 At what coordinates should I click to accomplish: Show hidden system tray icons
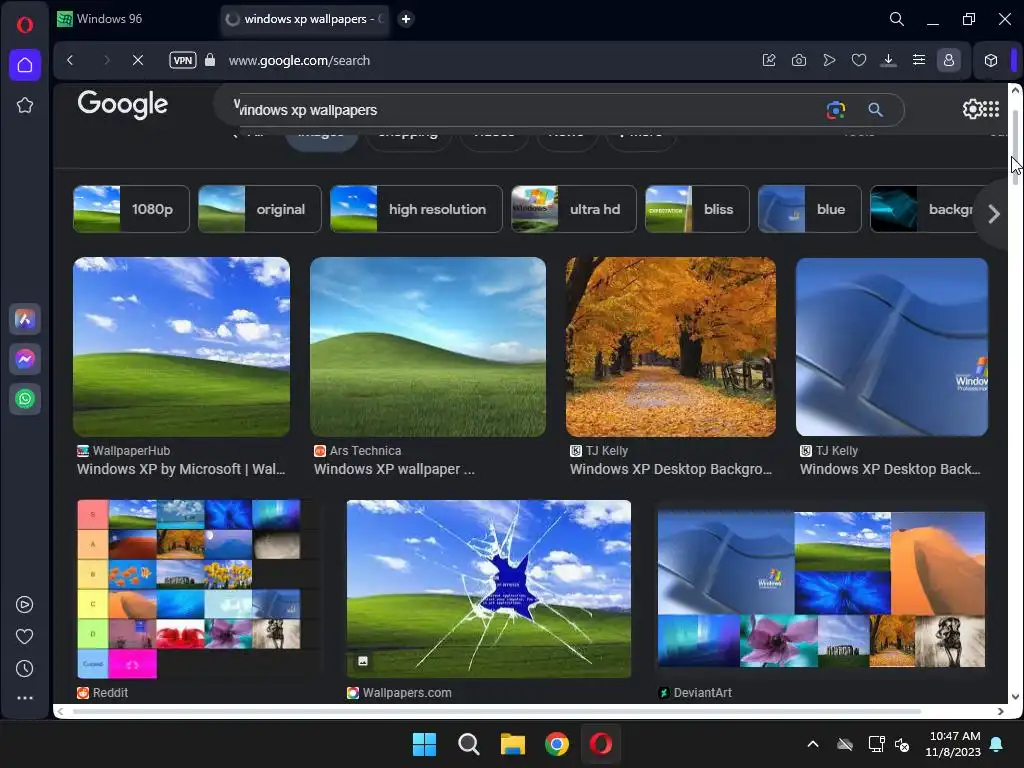pos(812,744)
